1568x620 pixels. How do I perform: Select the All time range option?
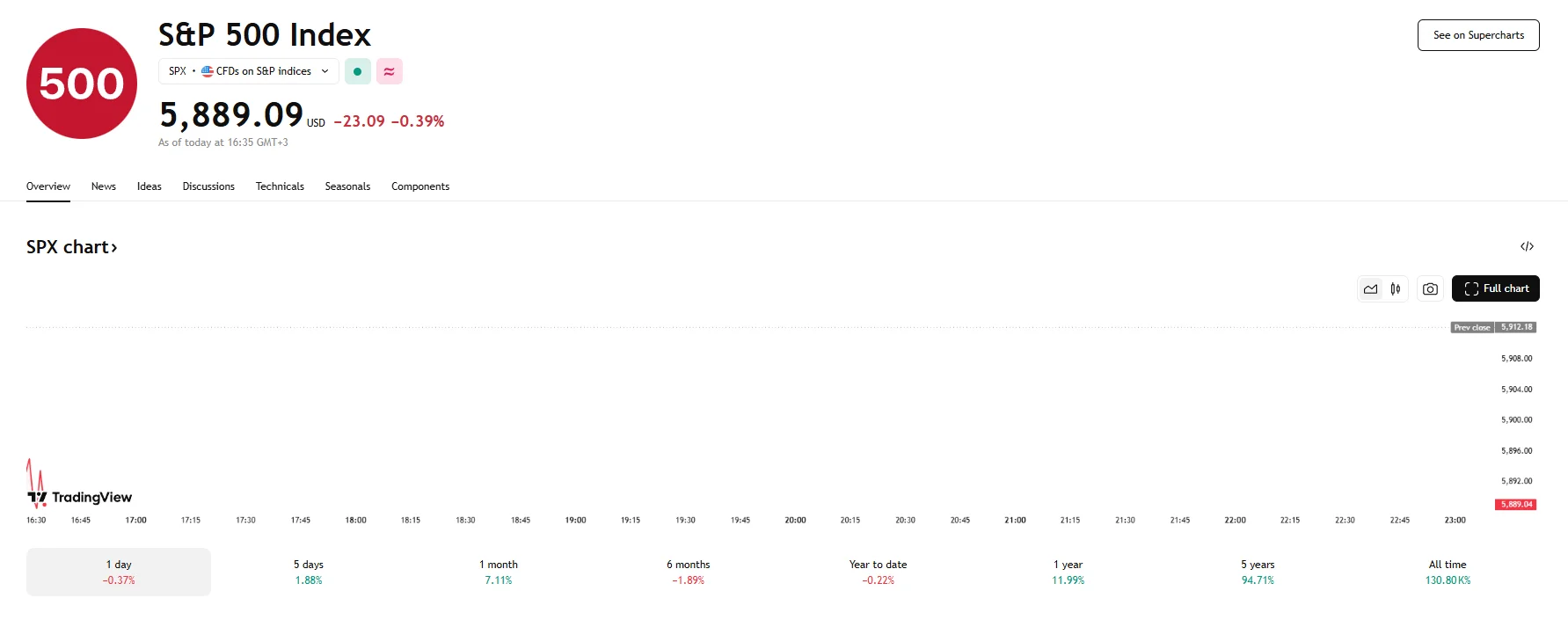[x=1448, y=571]
